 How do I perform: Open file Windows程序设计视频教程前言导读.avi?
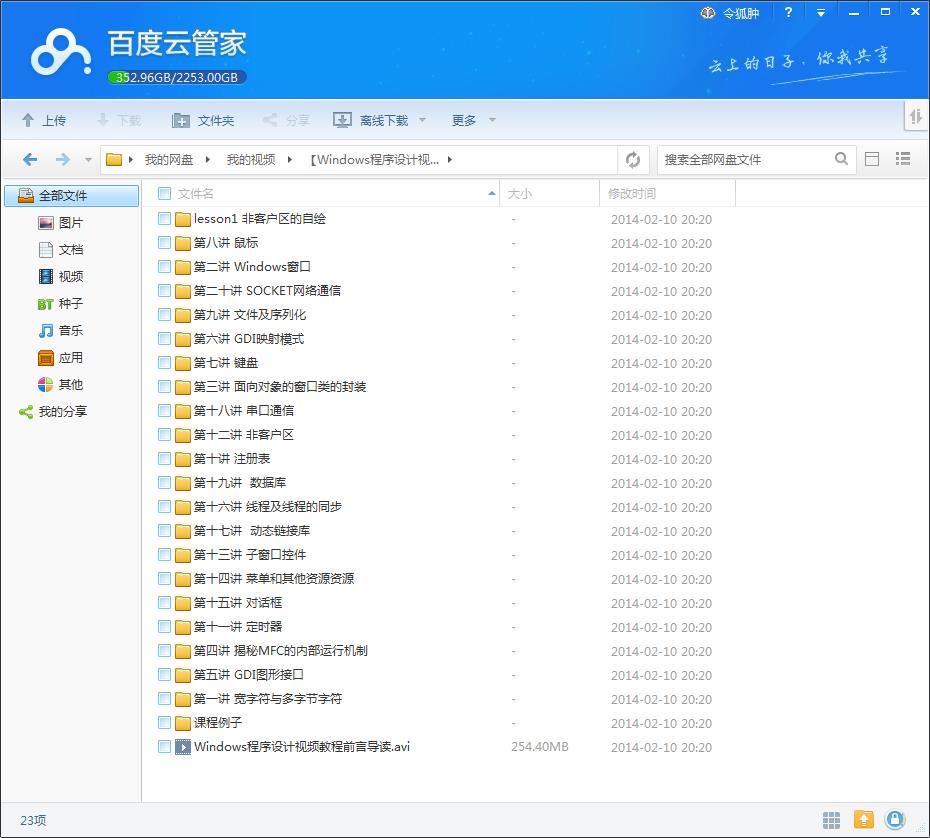(x=302, y=747)
